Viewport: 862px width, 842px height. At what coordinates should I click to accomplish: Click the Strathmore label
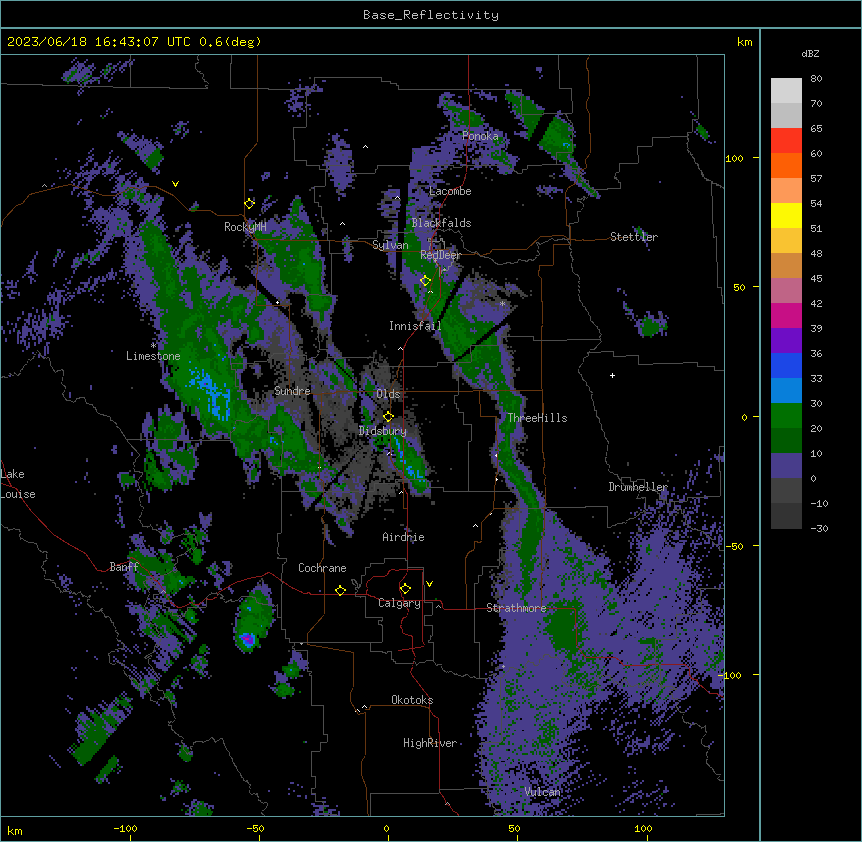click(516, 608)
